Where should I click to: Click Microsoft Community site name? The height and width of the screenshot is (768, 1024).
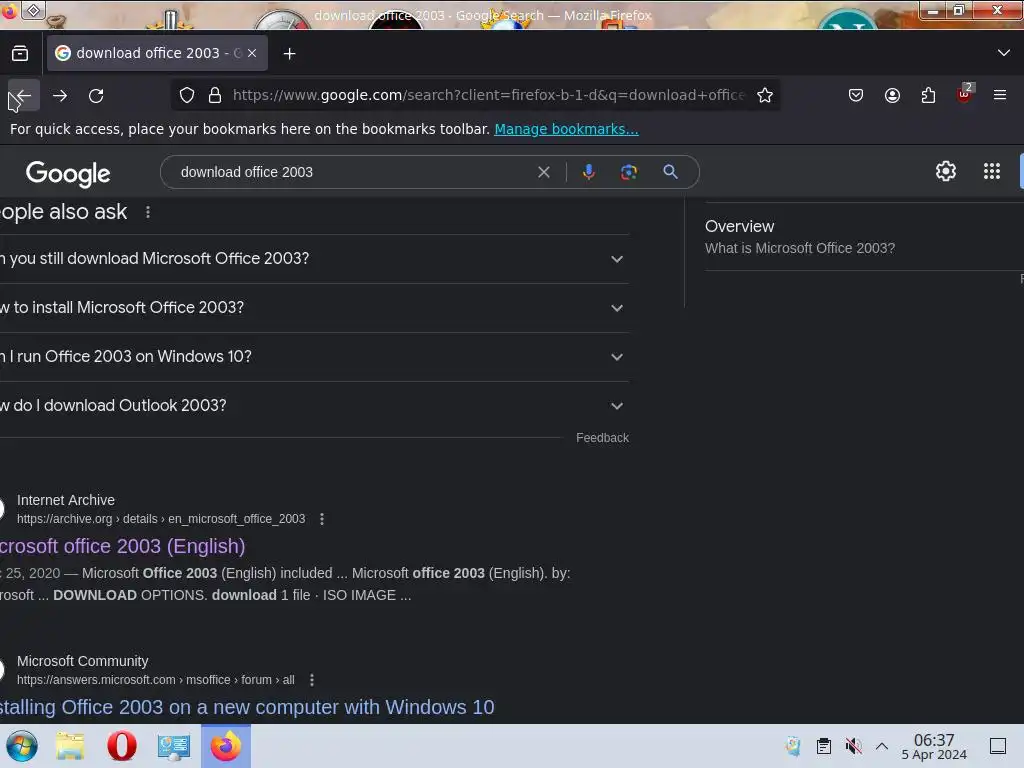[x=82, y=662]
